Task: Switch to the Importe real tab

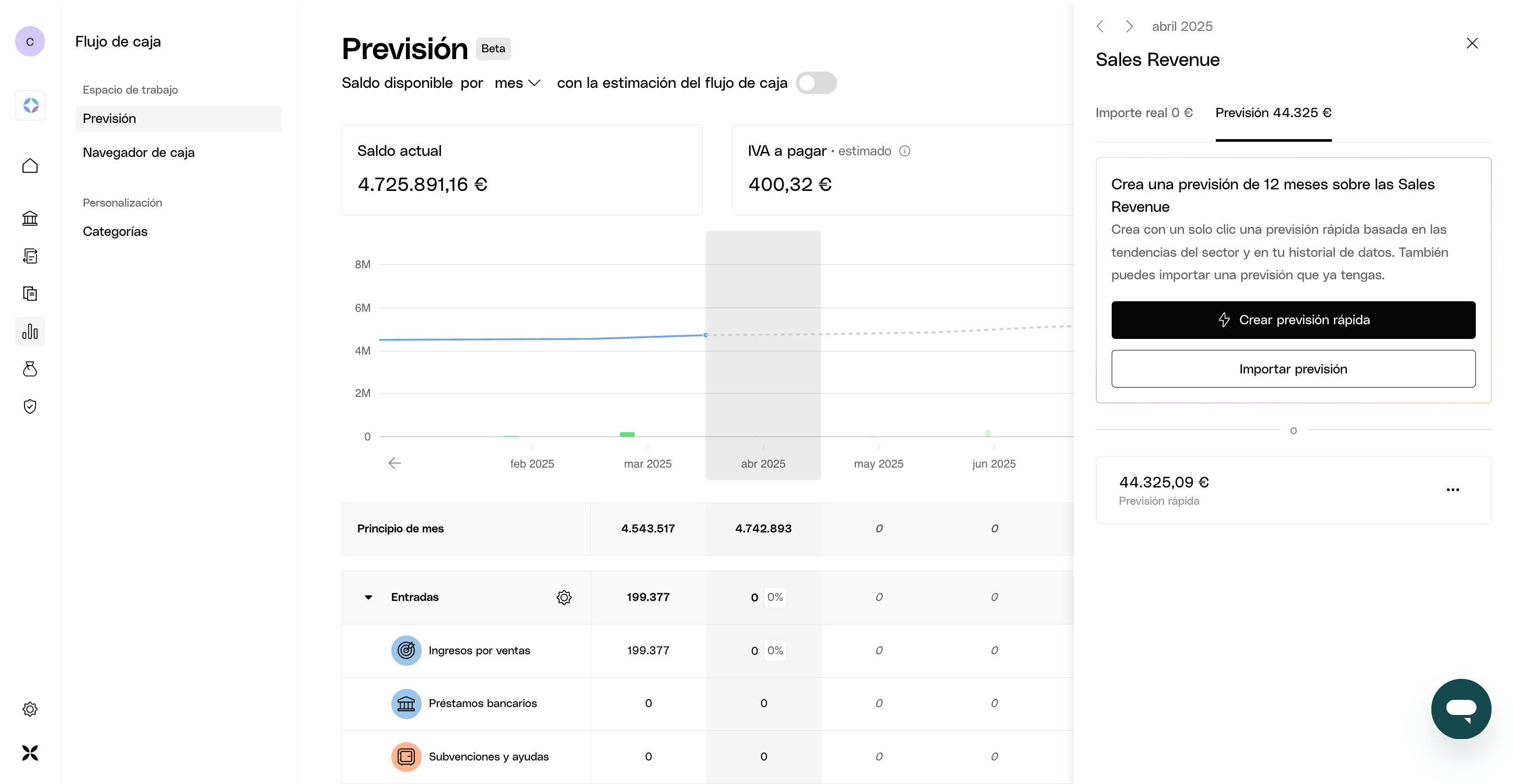Action: pos(1144,113)
